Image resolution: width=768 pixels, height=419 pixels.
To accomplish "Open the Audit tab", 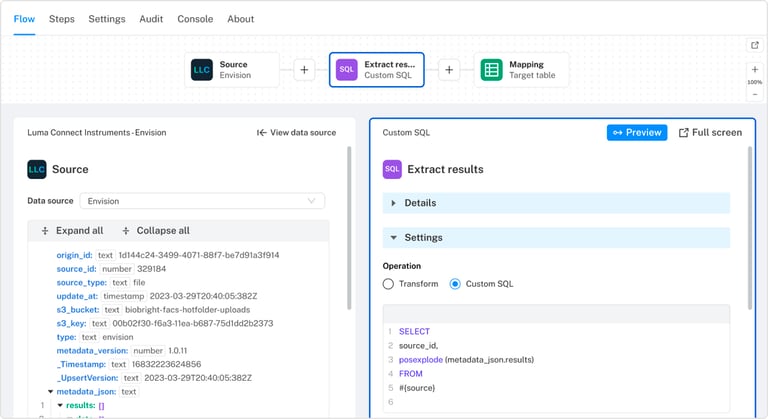I will (x=152, y=19).
